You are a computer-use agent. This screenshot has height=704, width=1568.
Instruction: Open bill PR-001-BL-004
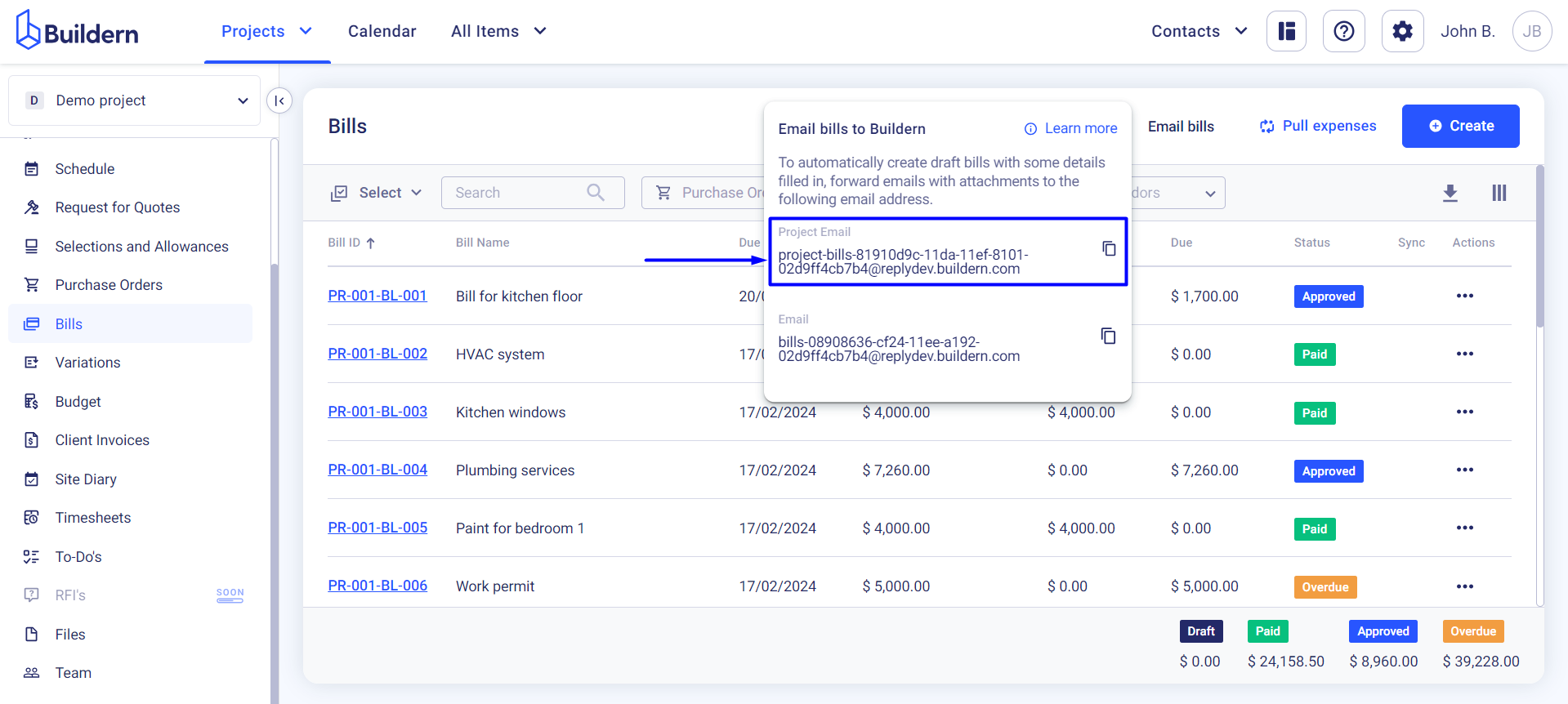click(377, 470)
